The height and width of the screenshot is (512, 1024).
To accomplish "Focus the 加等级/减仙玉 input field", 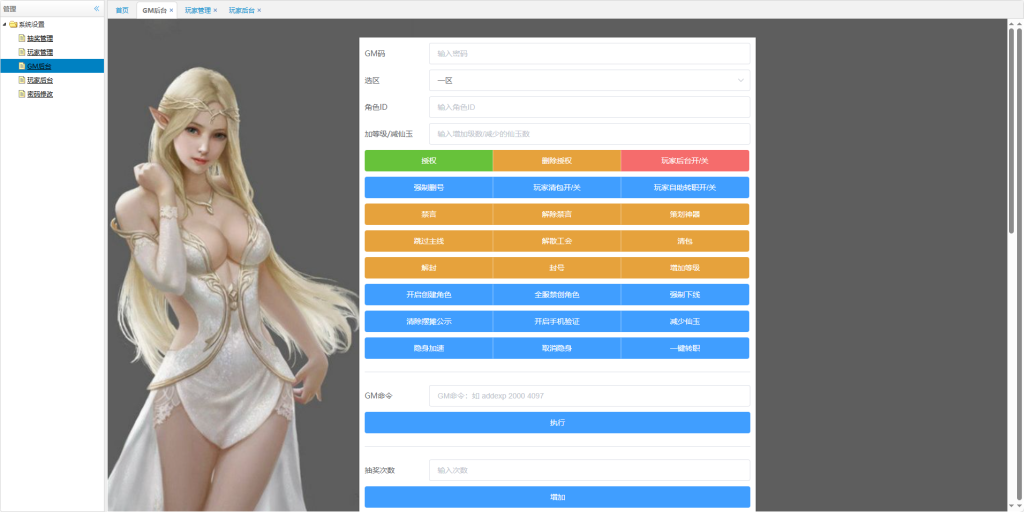I will click(589, 134).
